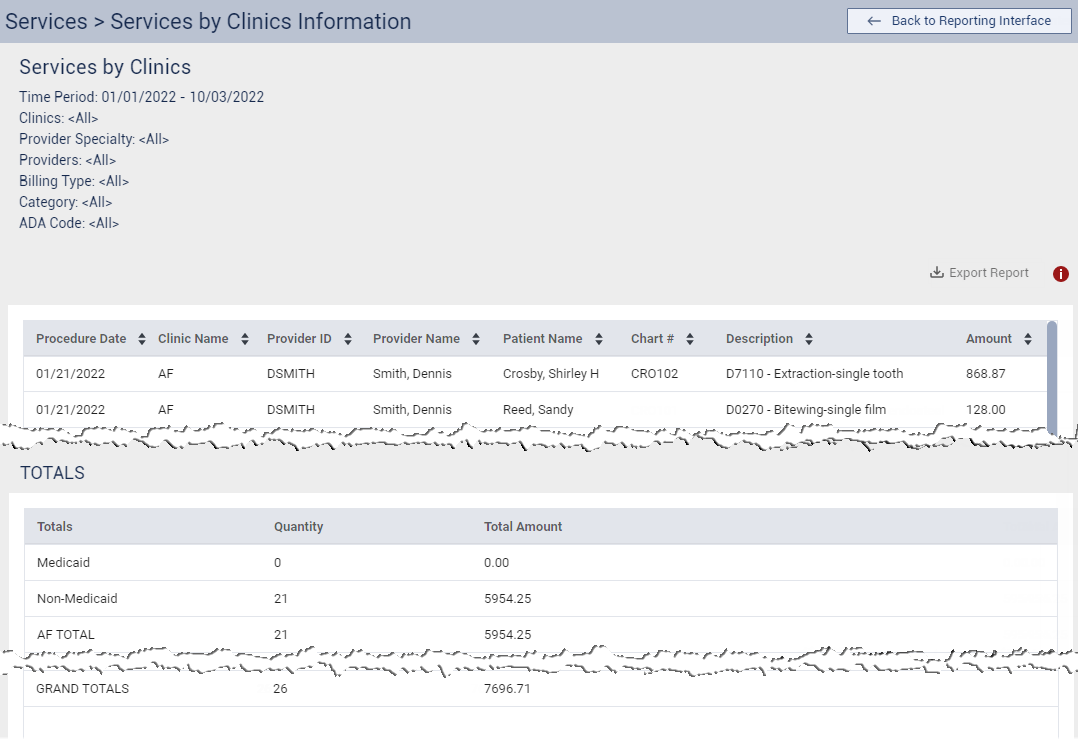The image size is (1078, 740).
Task: Click the Export Report link
Action: coord(988,273)
